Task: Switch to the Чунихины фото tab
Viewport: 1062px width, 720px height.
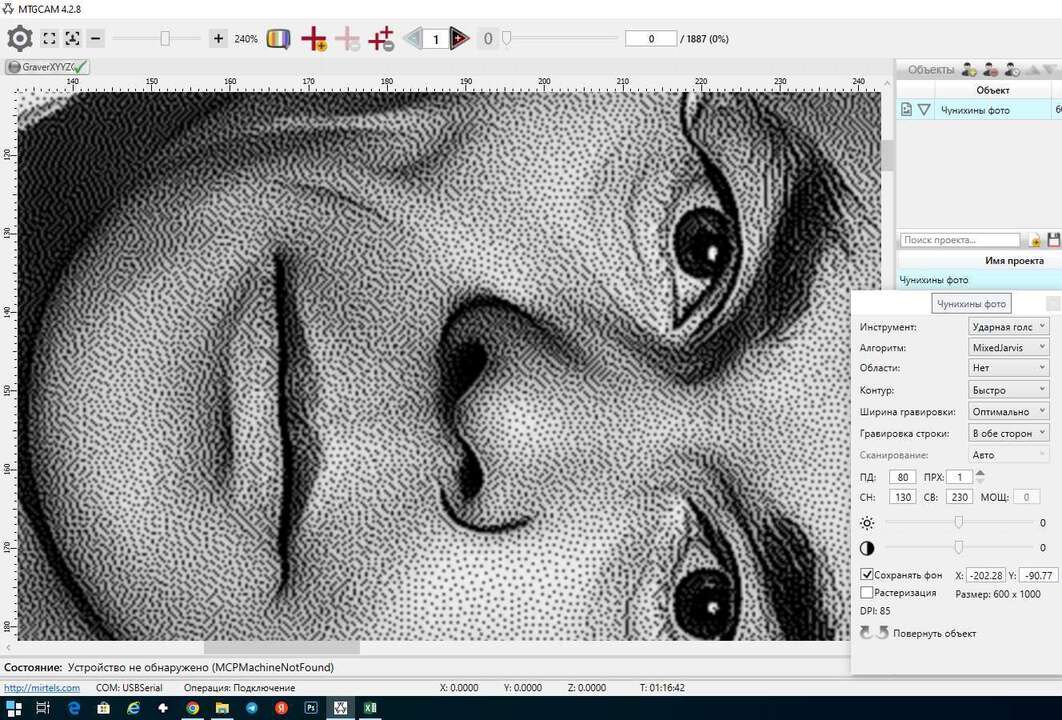Action: pos(970,303)
